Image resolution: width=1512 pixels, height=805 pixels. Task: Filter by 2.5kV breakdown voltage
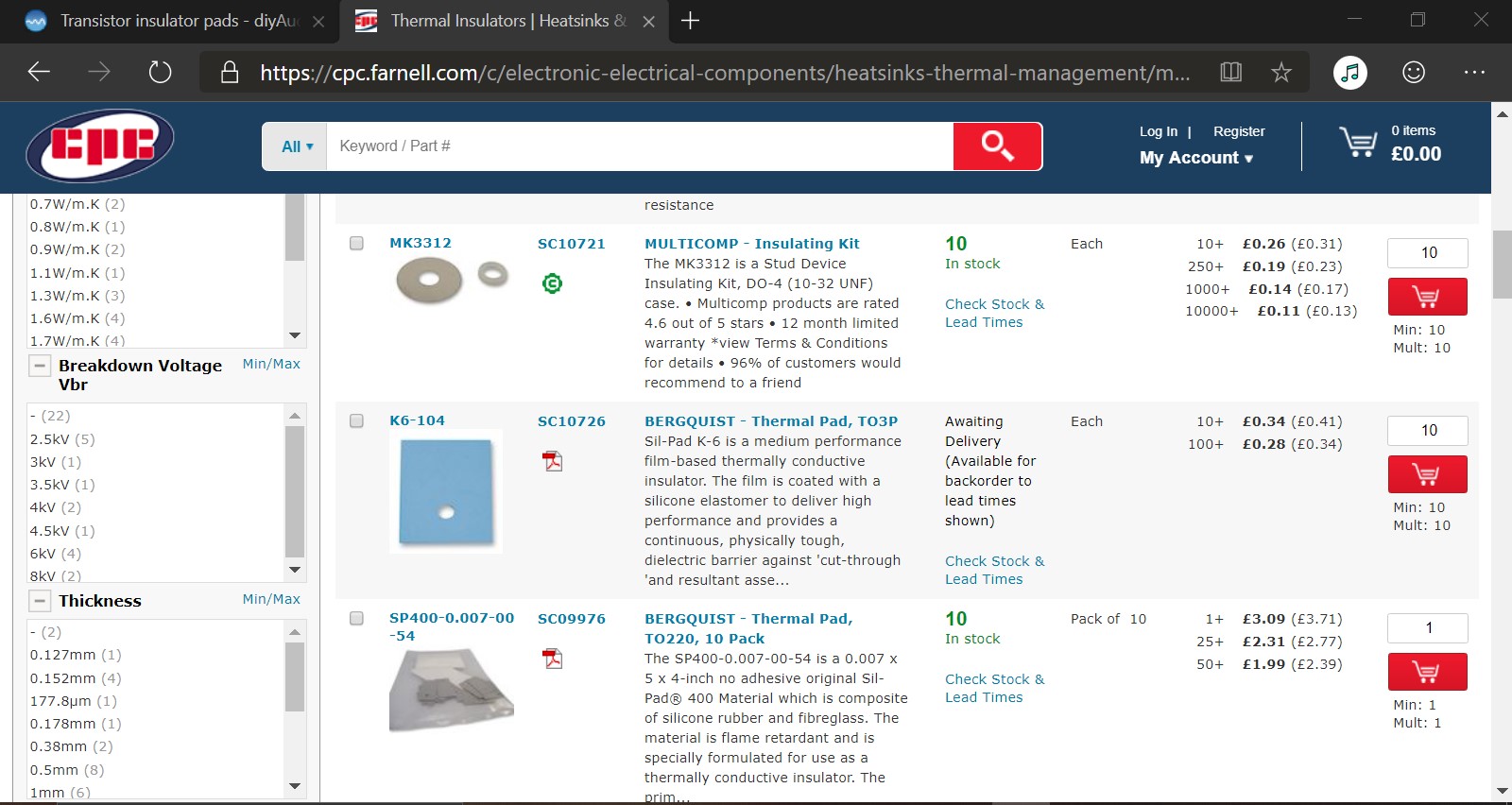tap(62, 439)
